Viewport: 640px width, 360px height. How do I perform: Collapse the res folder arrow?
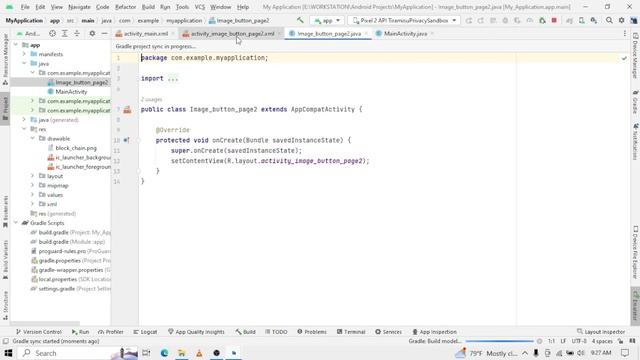[24, 129]
